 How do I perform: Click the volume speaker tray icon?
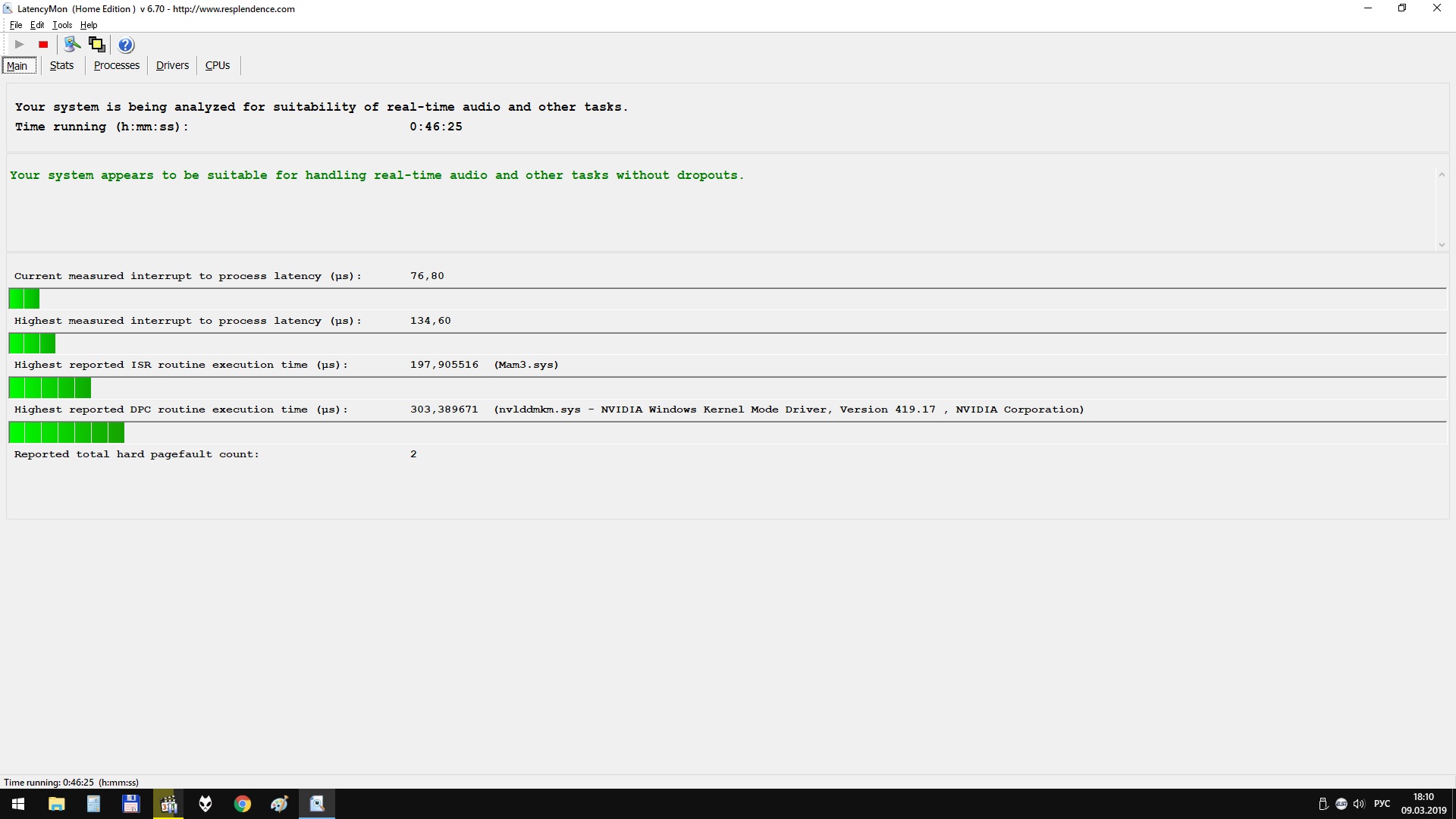pyautogui.click(x=1358, y=804)
